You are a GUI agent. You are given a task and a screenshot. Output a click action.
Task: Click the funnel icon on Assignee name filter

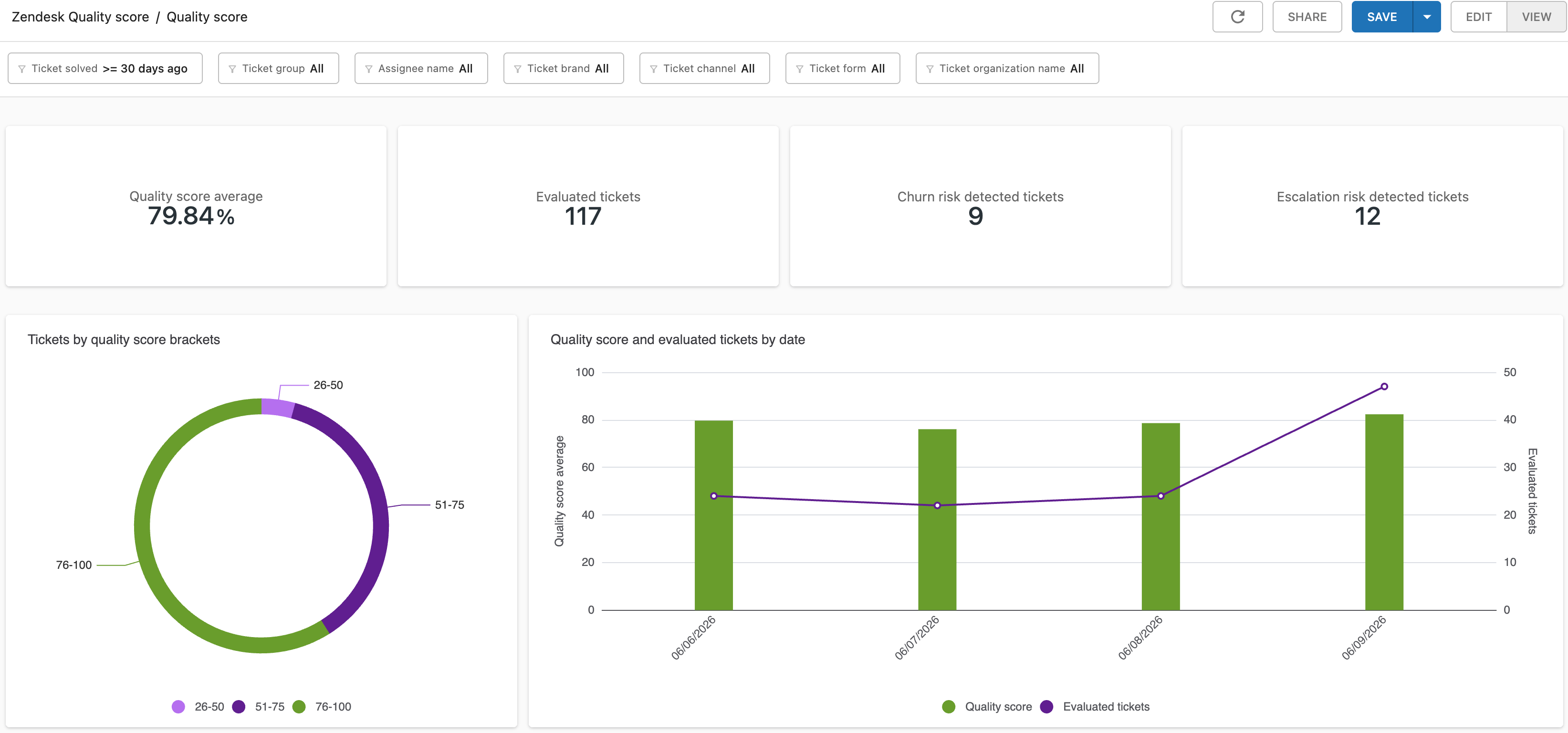point(368,69)
